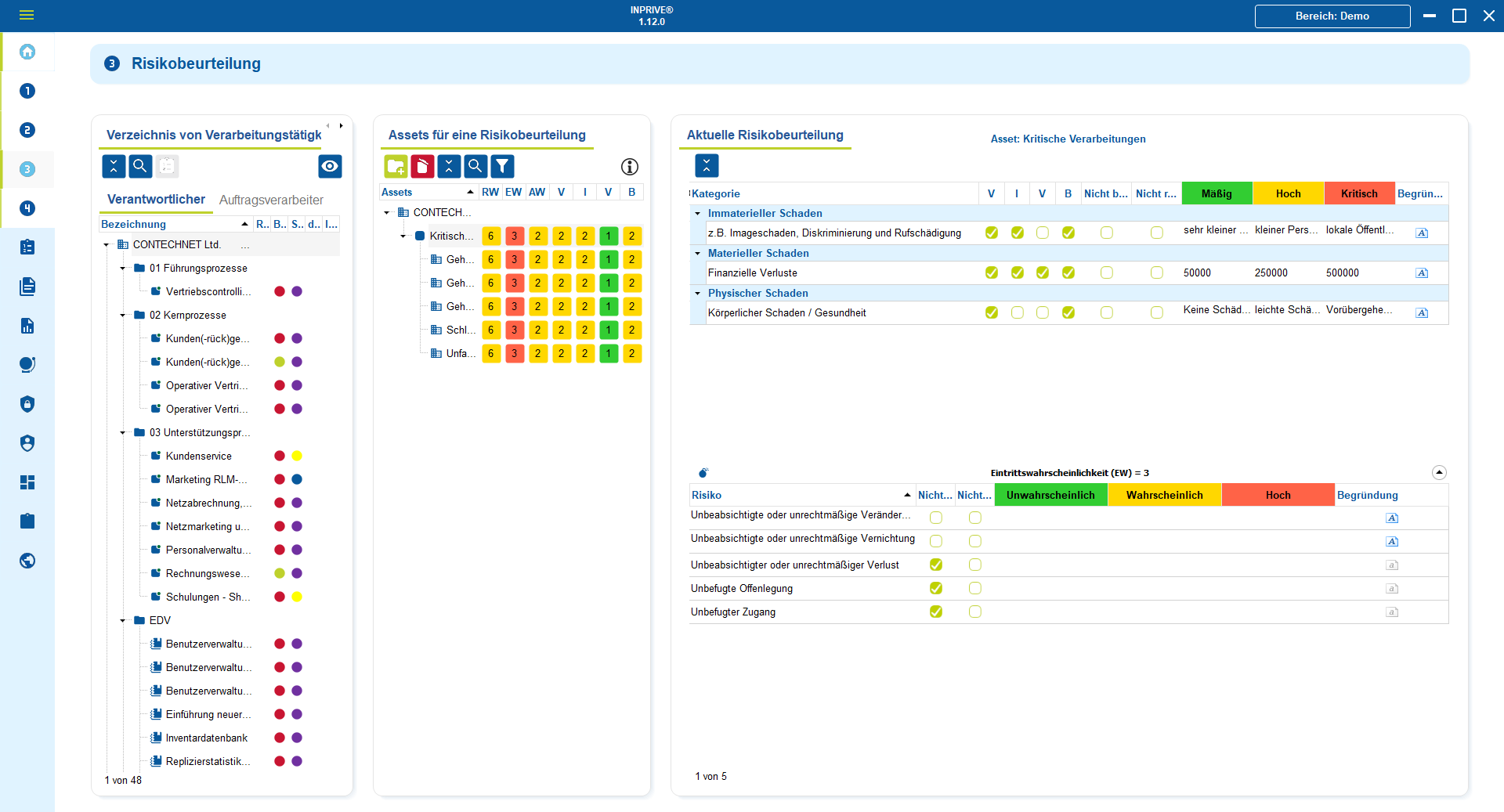
Task: Click the globe icon in sidebar
Action: coord(27,561)
